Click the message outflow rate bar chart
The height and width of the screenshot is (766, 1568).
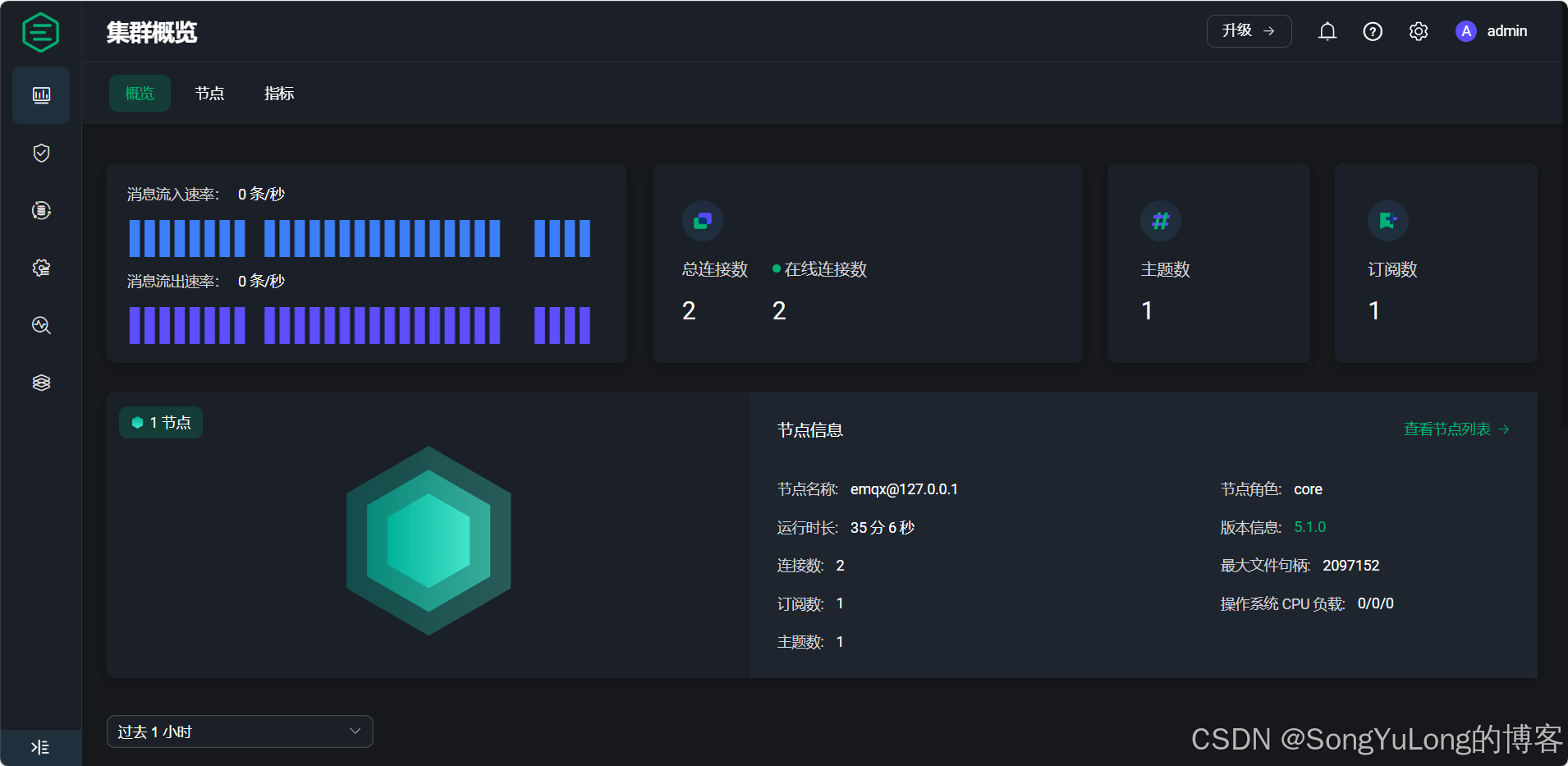tap(360, 325)
